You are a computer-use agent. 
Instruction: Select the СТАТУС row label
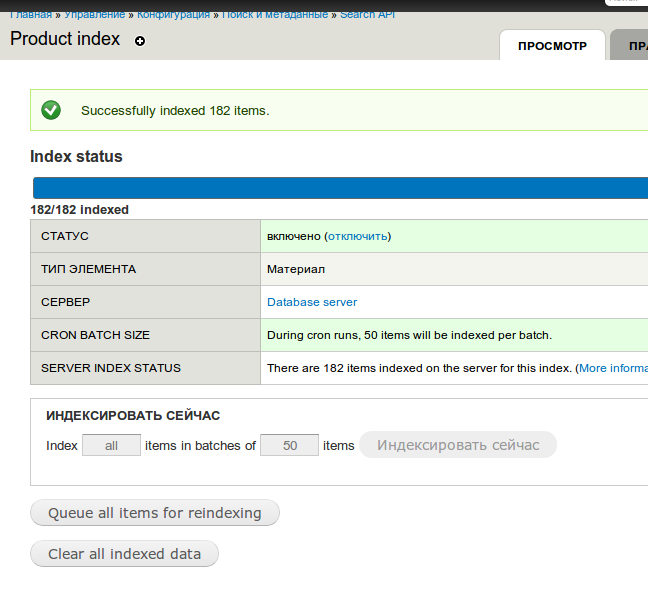coord(64,236)
